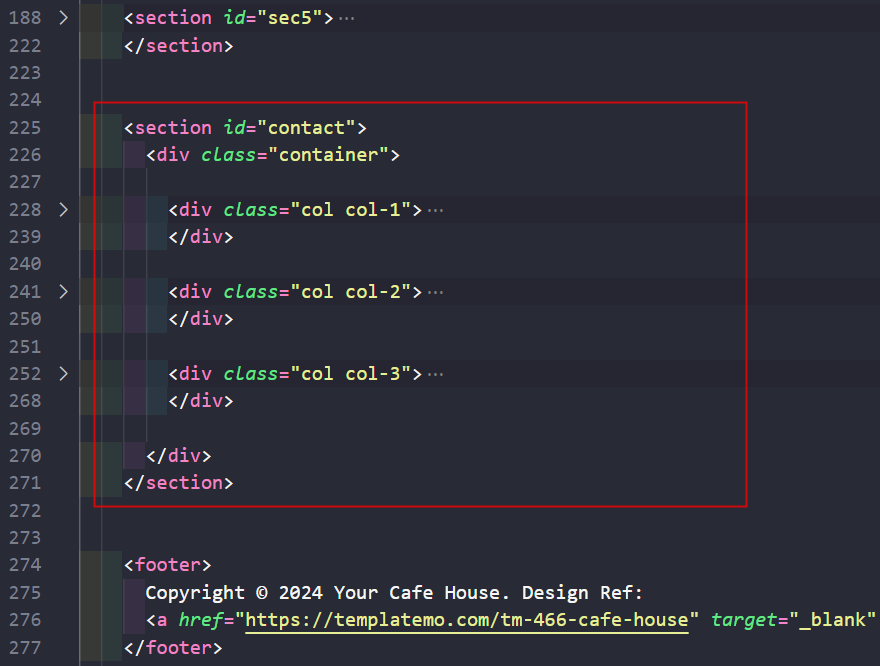This screenshot has width=880, height=666.
Task: Click the folded-code ellipsis after col-1
Action: click(435, 210)
